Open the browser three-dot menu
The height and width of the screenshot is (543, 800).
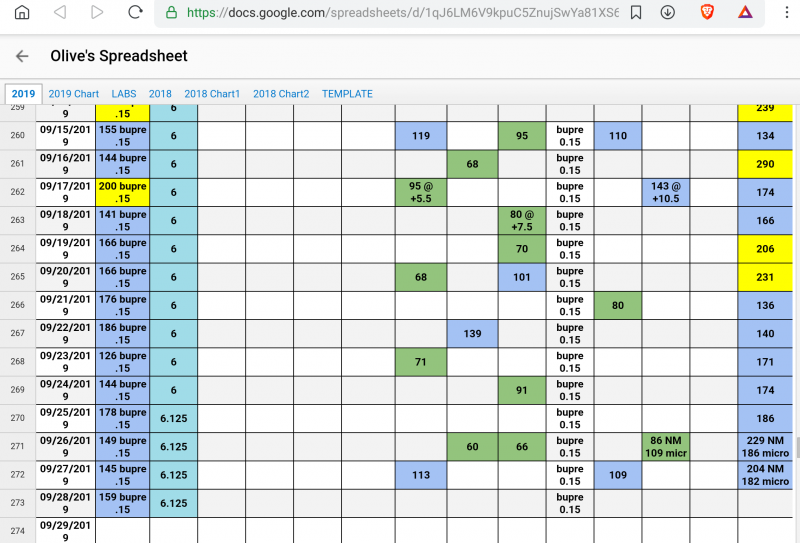783,13
